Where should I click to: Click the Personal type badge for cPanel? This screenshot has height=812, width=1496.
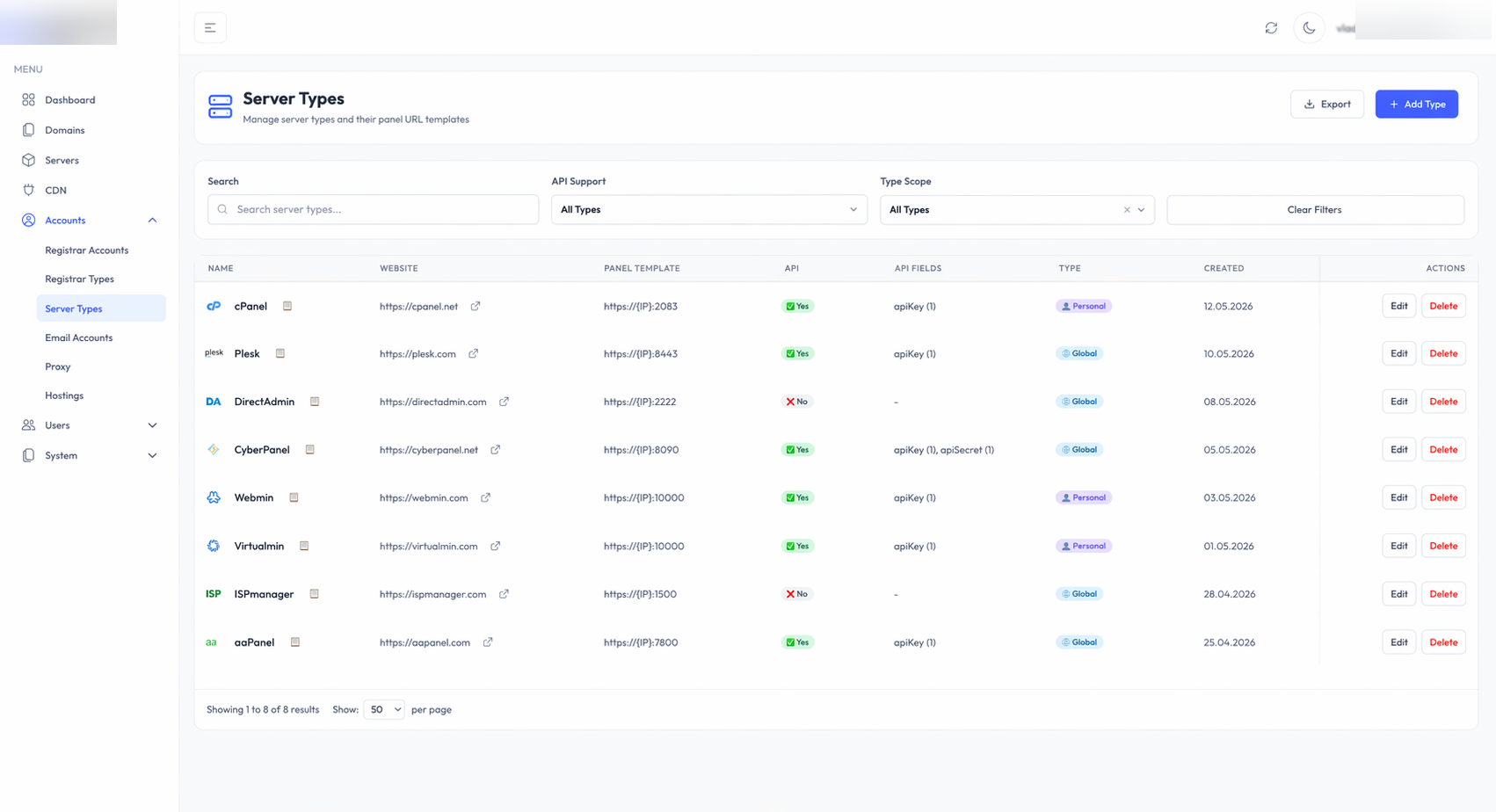coord(1084,306)
